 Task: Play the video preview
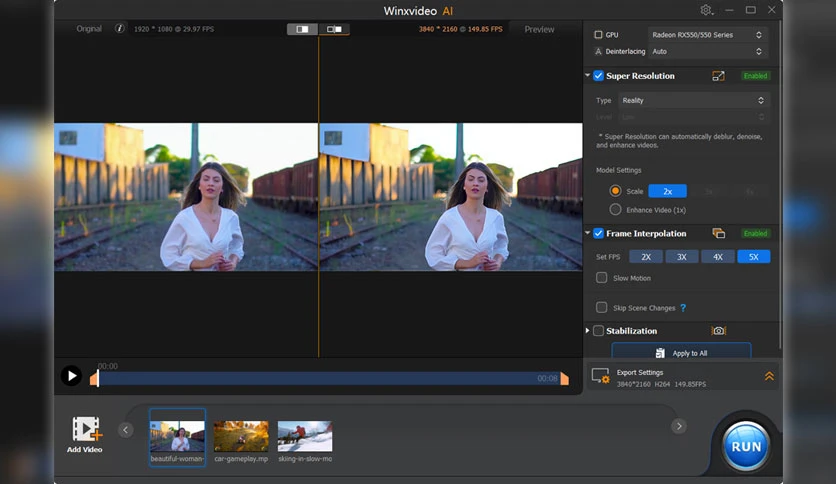[x=71, y=376]
